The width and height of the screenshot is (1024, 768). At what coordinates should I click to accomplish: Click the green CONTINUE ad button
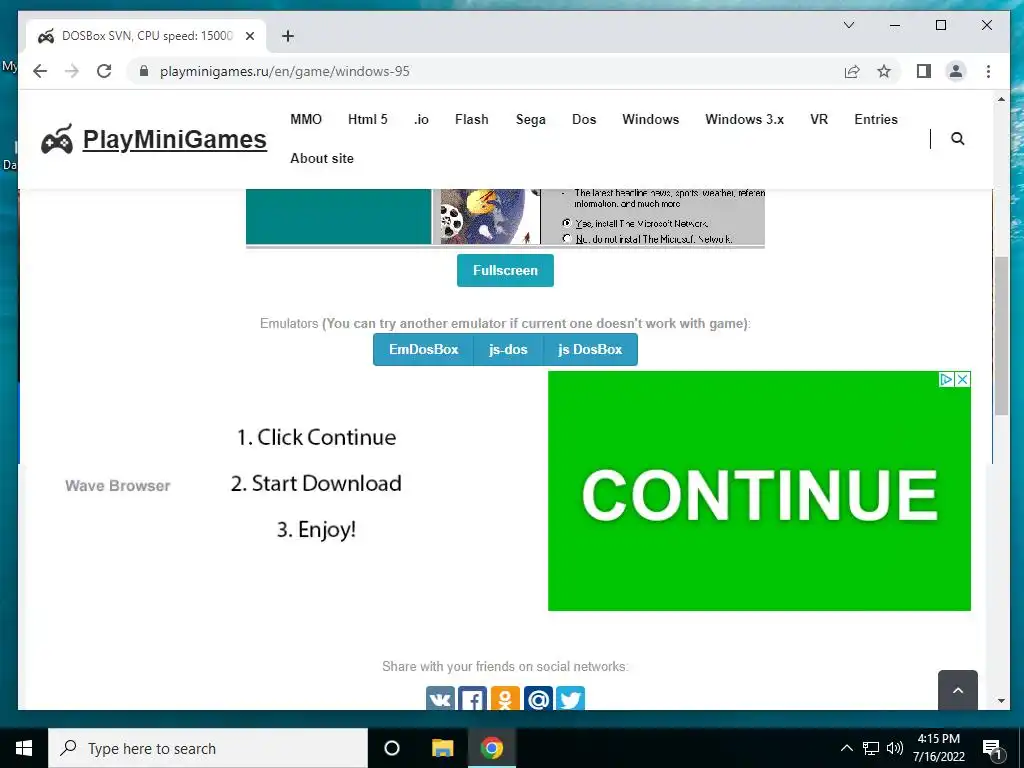pyautogui.click(x=759, y=491)
